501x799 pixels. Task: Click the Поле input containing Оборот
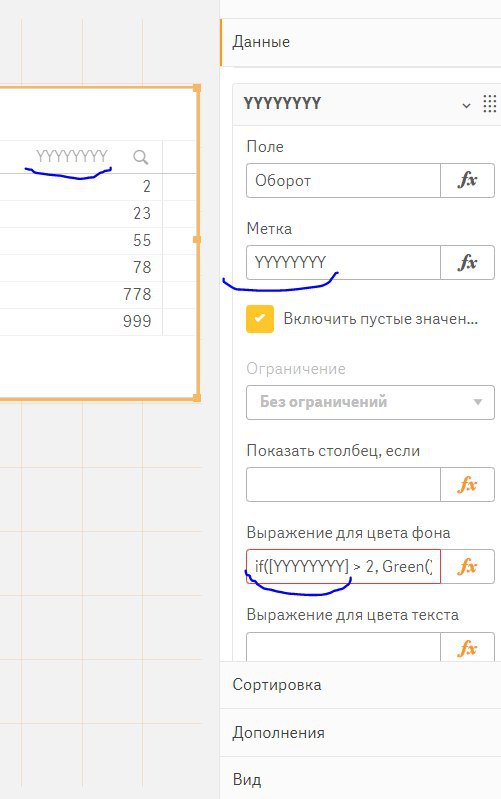343,180
